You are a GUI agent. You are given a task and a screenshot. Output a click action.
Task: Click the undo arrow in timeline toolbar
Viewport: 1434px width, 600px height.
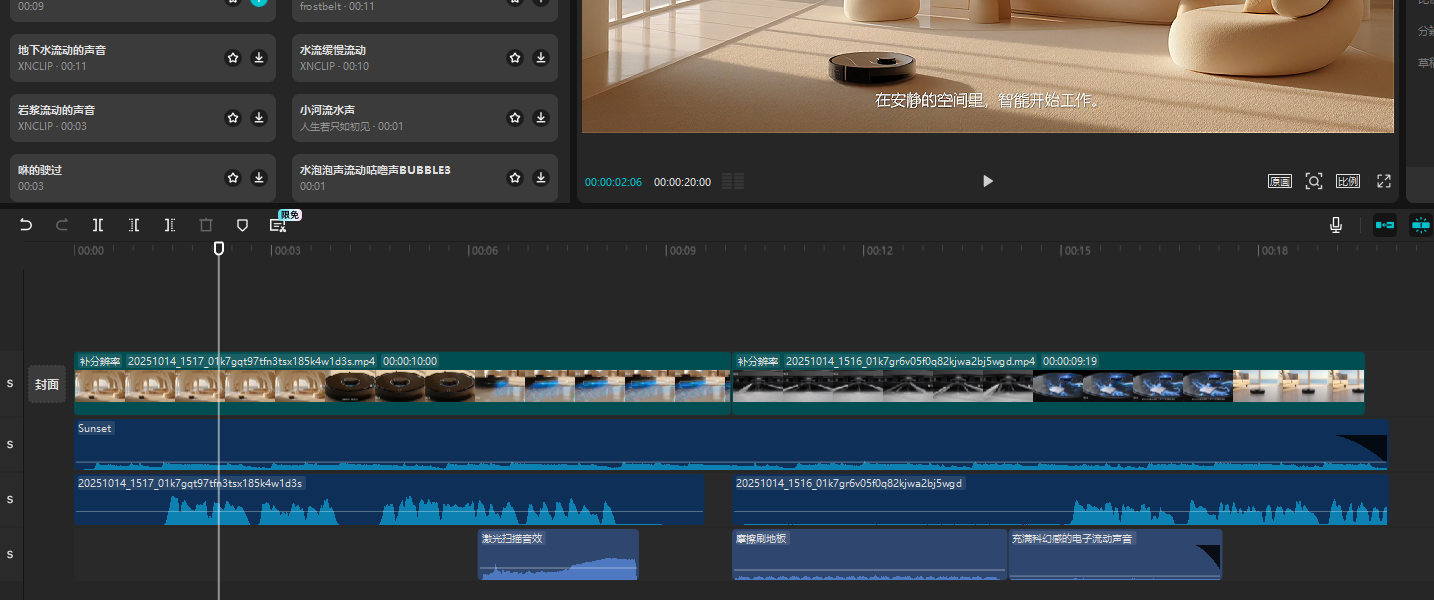(x=26, y=225)
